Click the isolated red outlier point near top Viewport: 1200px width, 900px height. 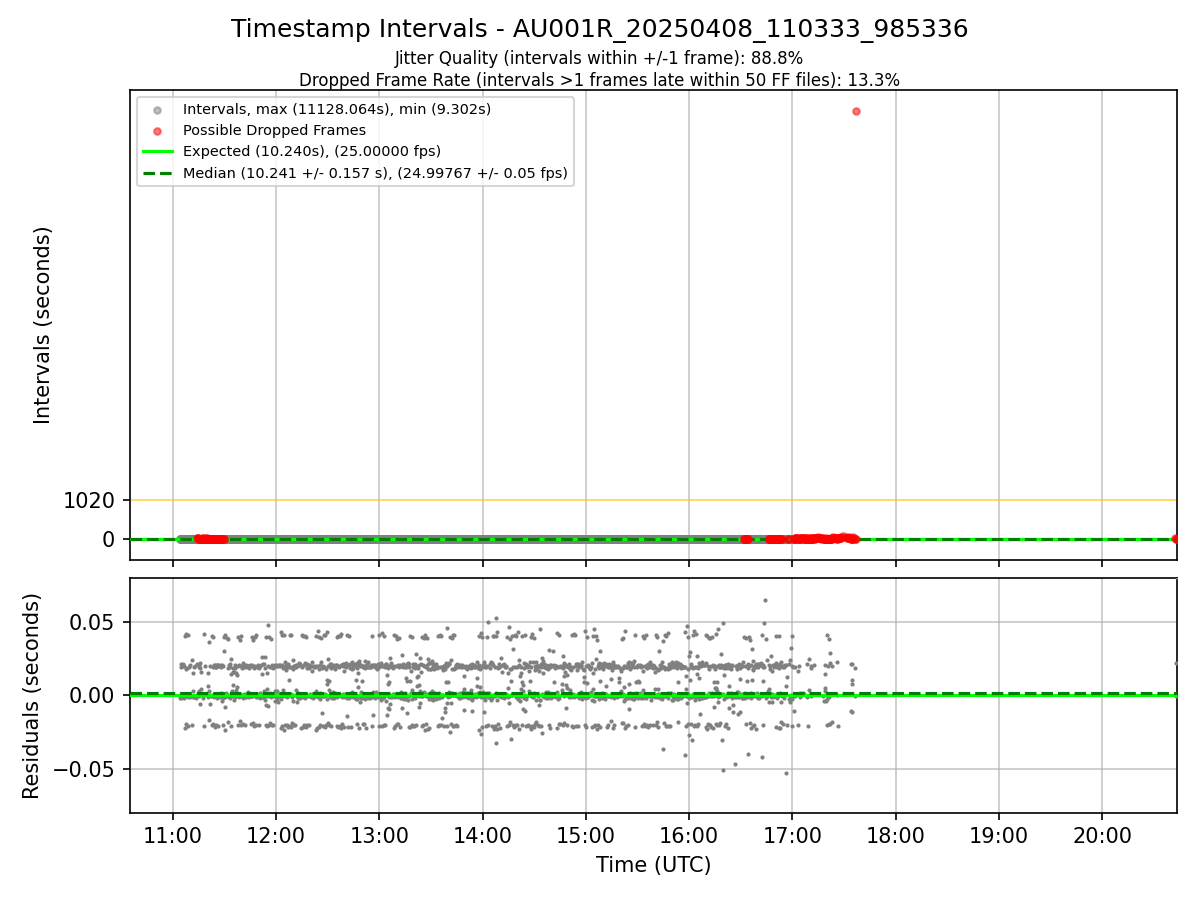click(856, 111)
